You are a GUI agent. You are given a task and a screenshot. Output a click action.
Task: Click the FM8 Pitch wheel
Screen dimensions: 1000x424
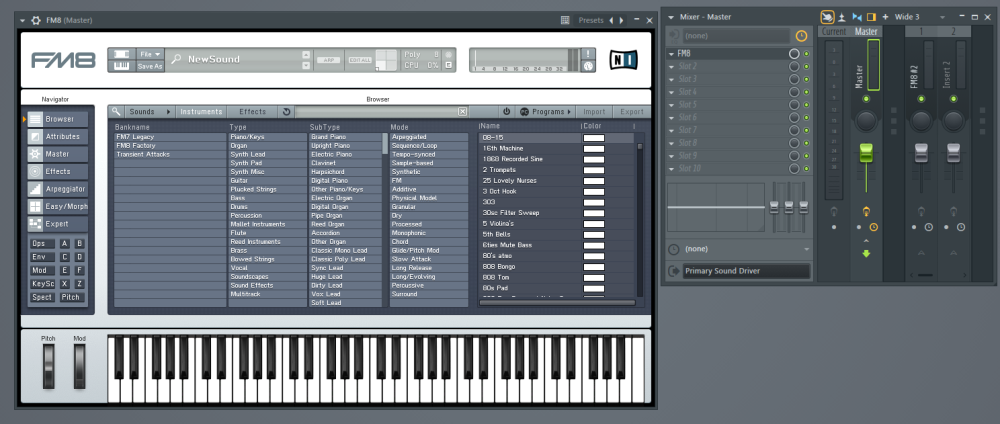tap(49, 367)
